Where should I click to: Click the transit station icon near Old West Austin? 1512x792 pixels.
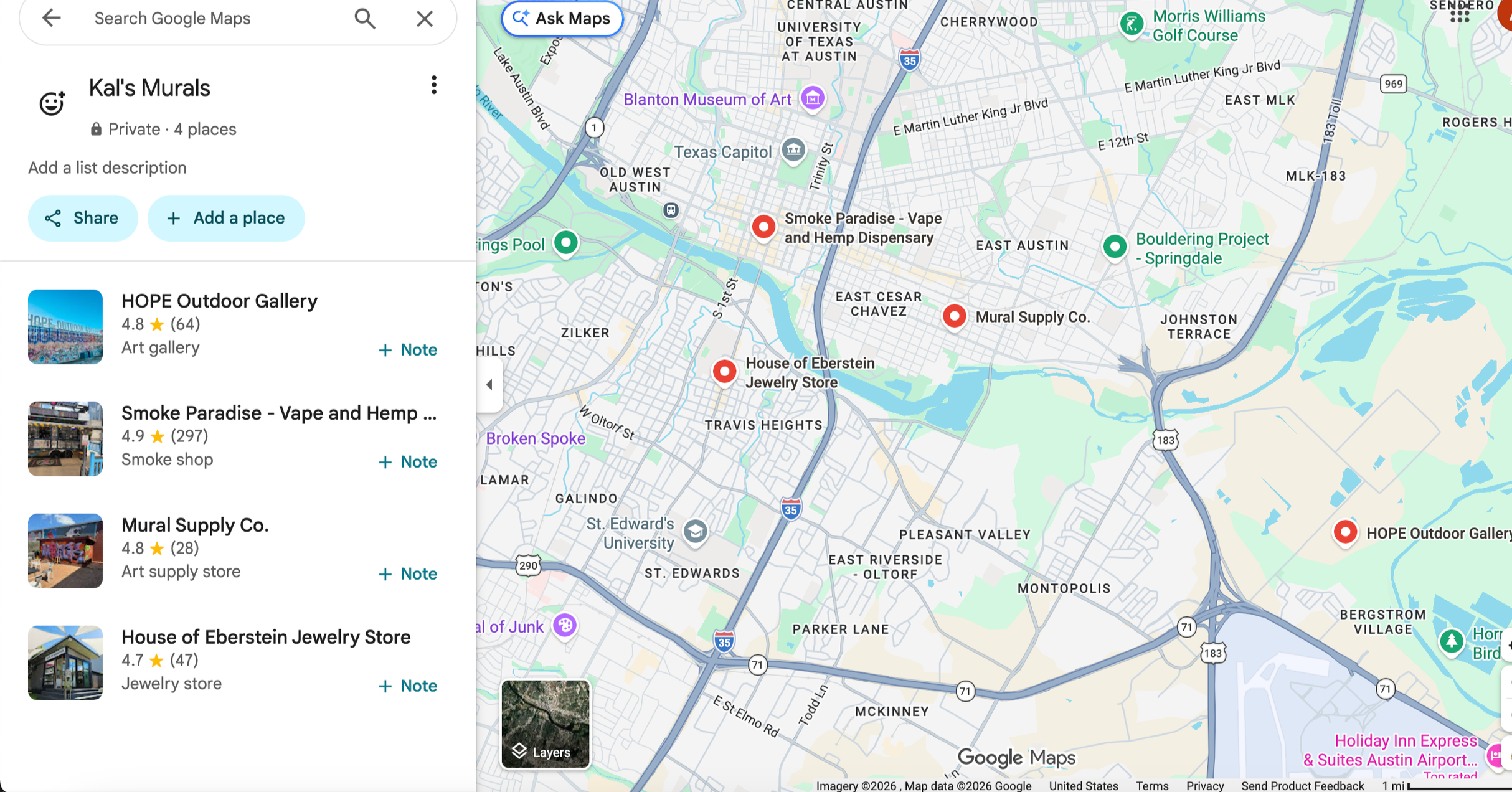coord(671,210)
